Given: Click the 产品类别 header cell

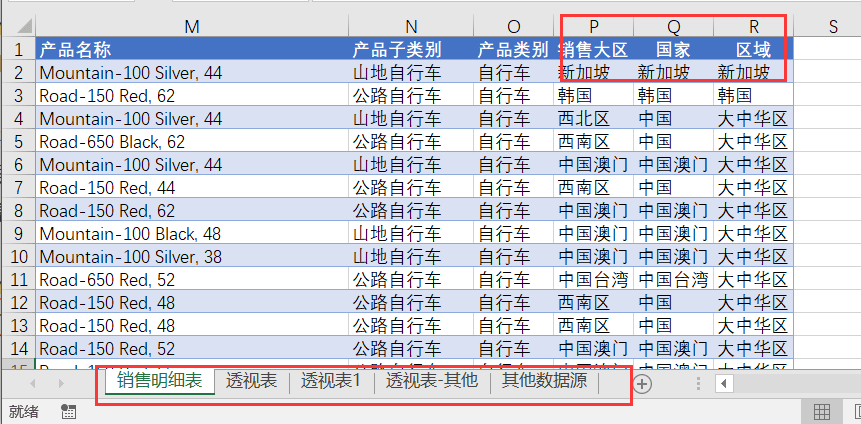Looking at the screenshot, I should [x=513, y=49].
